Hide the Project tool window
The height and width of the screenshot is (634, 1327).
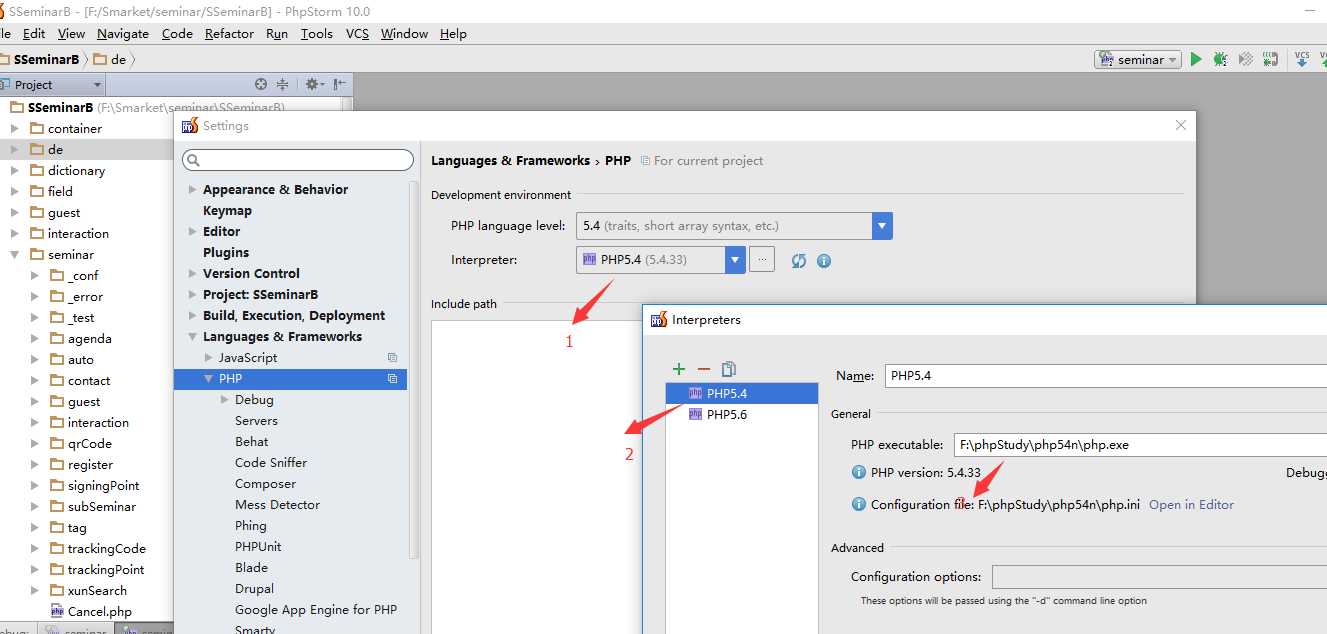[340, 85]
